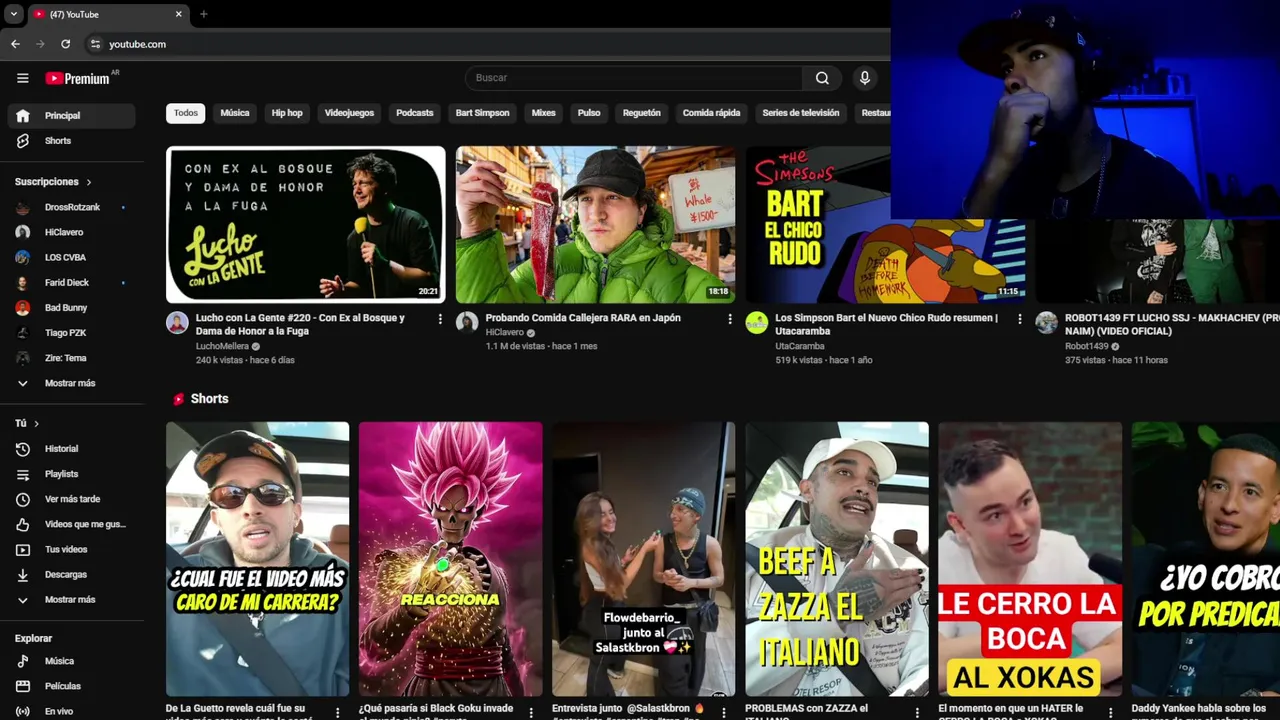
Task: Open Suscripciones section header arrow
Action: tap(88, 182)
